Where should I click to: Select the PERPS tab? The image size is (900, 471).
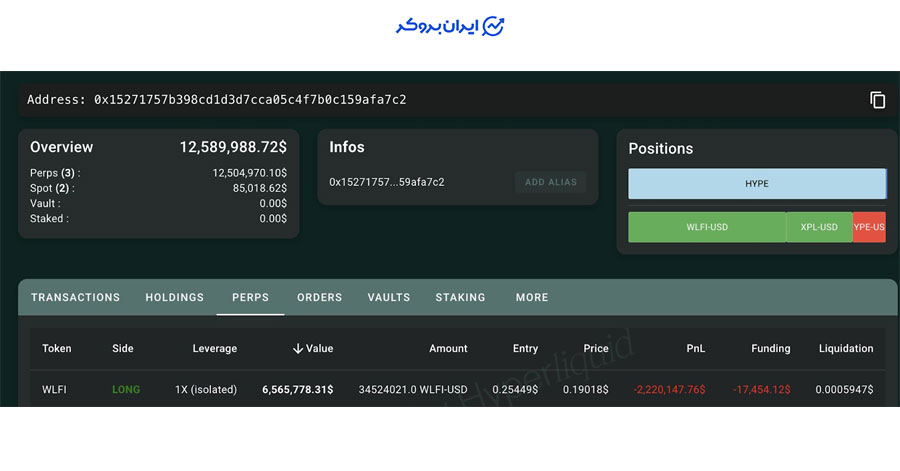tap(250, 297)
